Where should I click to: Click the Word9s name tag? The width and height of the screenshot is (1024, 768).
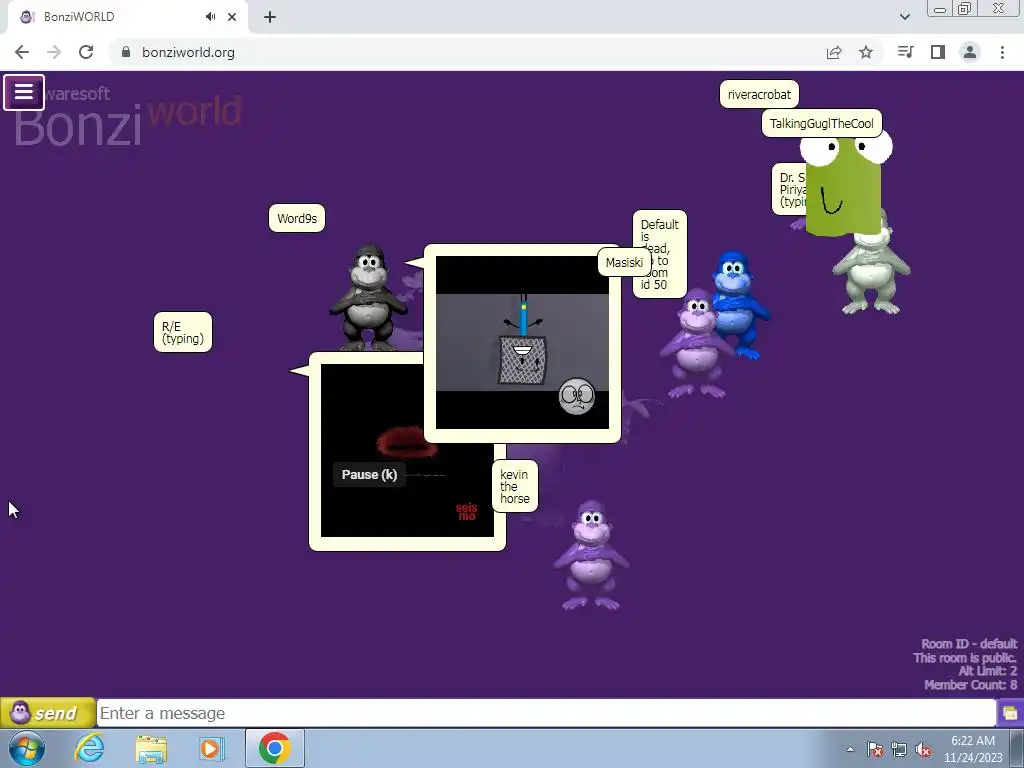[x=296, y=218]
